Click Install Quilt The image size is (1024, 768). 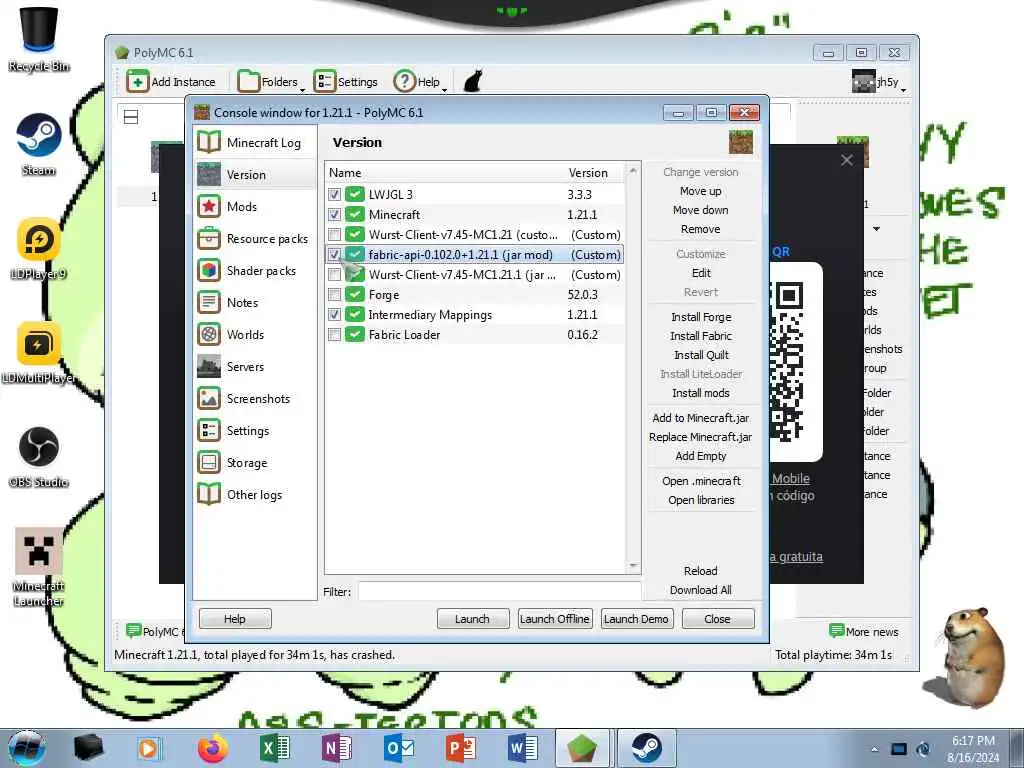[700, 355]
